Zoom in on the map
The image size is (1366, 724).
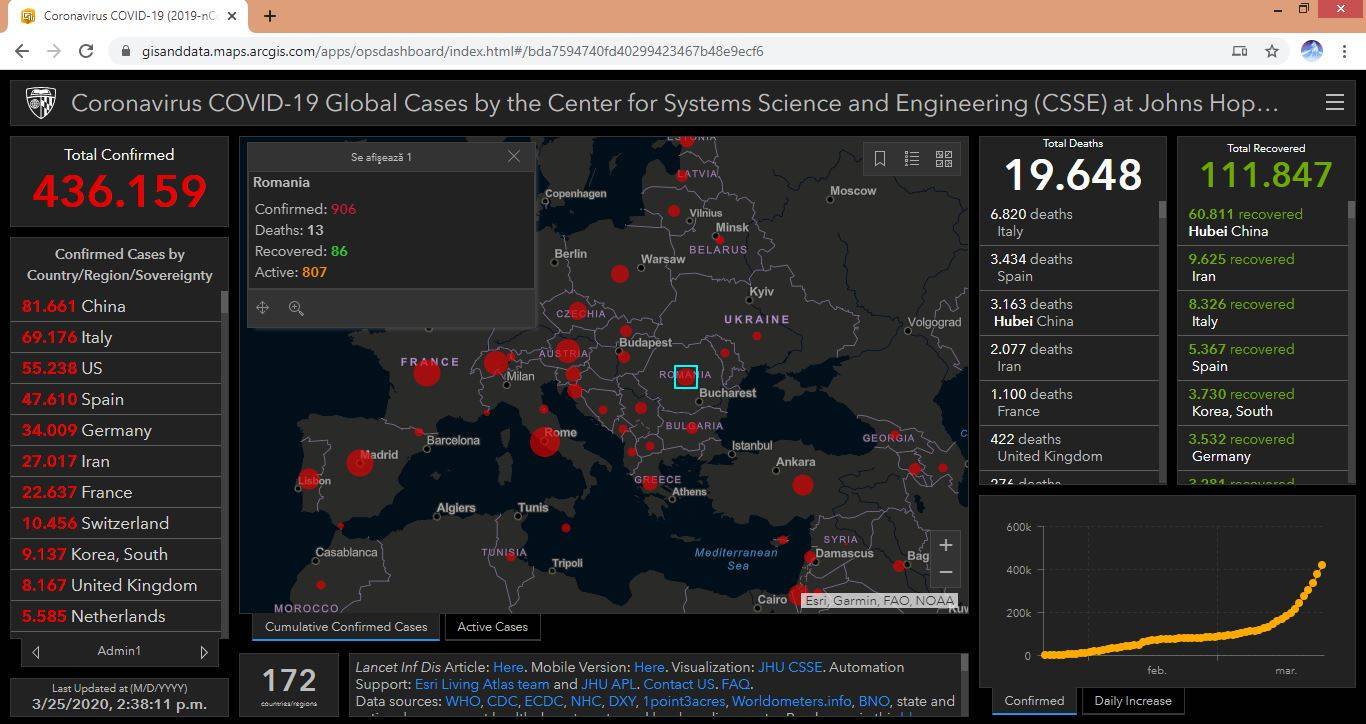(945, 545)
